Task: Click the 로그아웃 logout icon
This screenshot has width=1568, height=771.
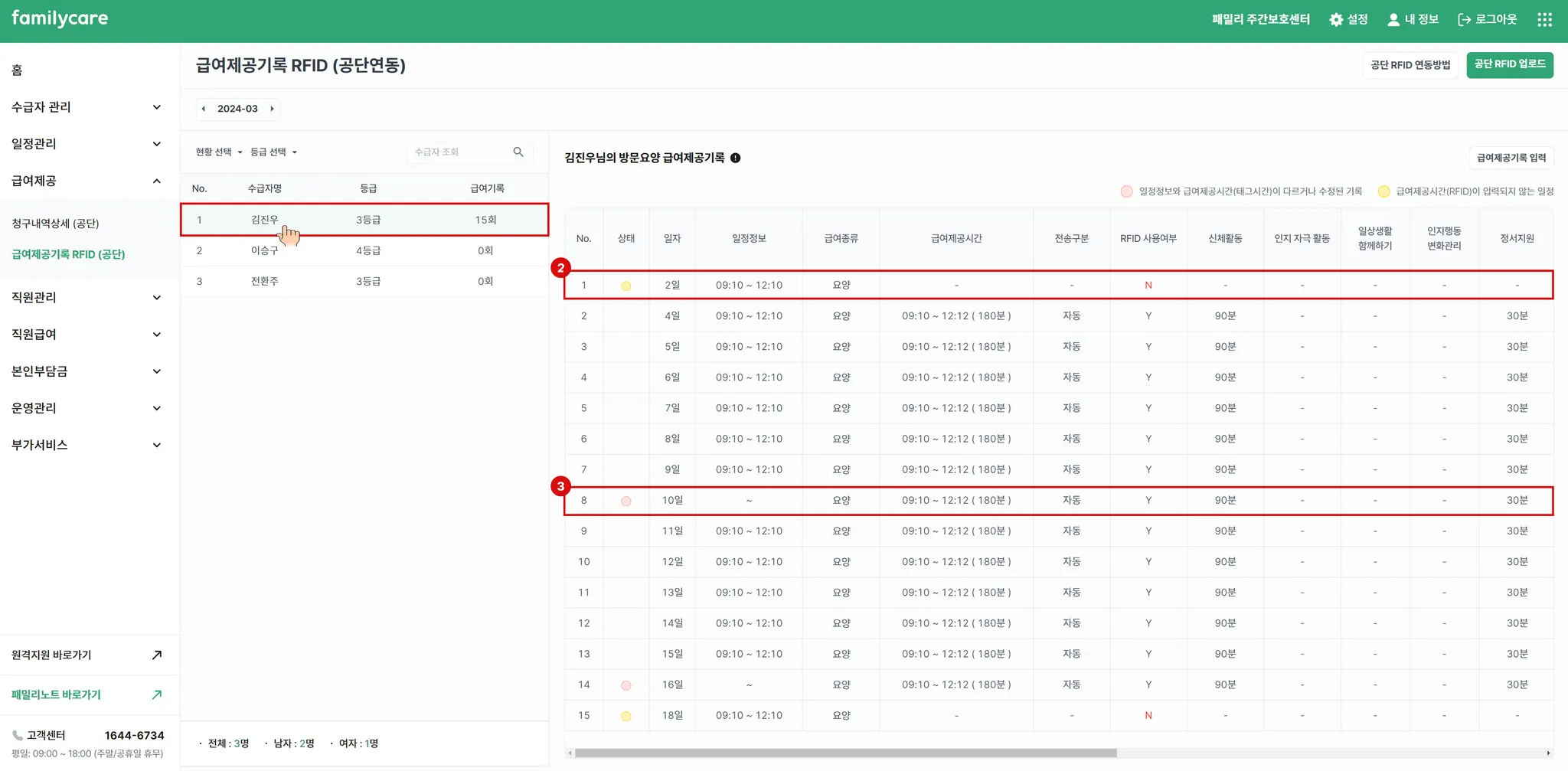Action: pyautogui.click(x=1464, y=20)
